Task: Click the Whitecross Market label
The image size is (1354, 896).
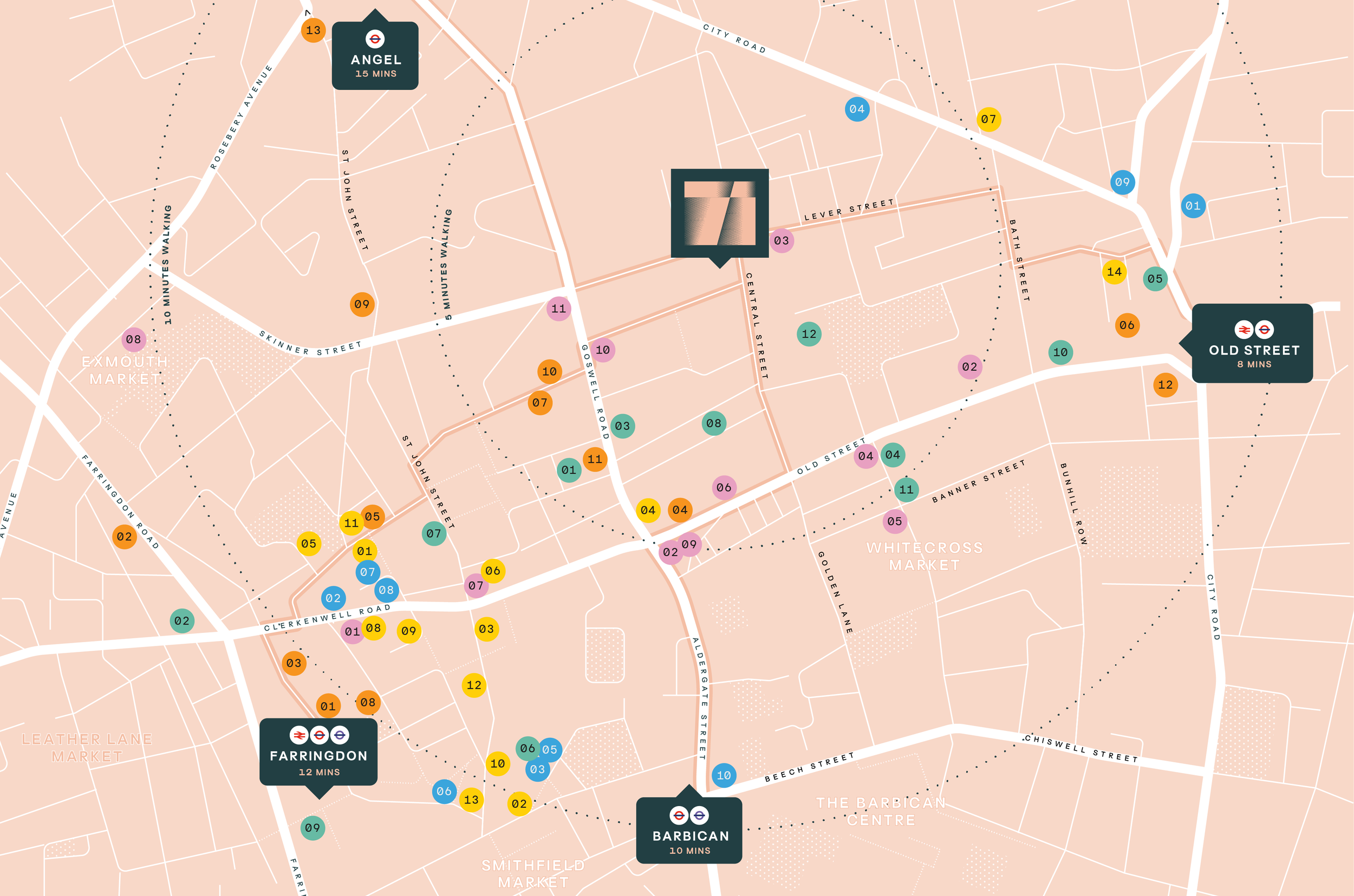Action: pyautogui.click(x=924, y=556)
